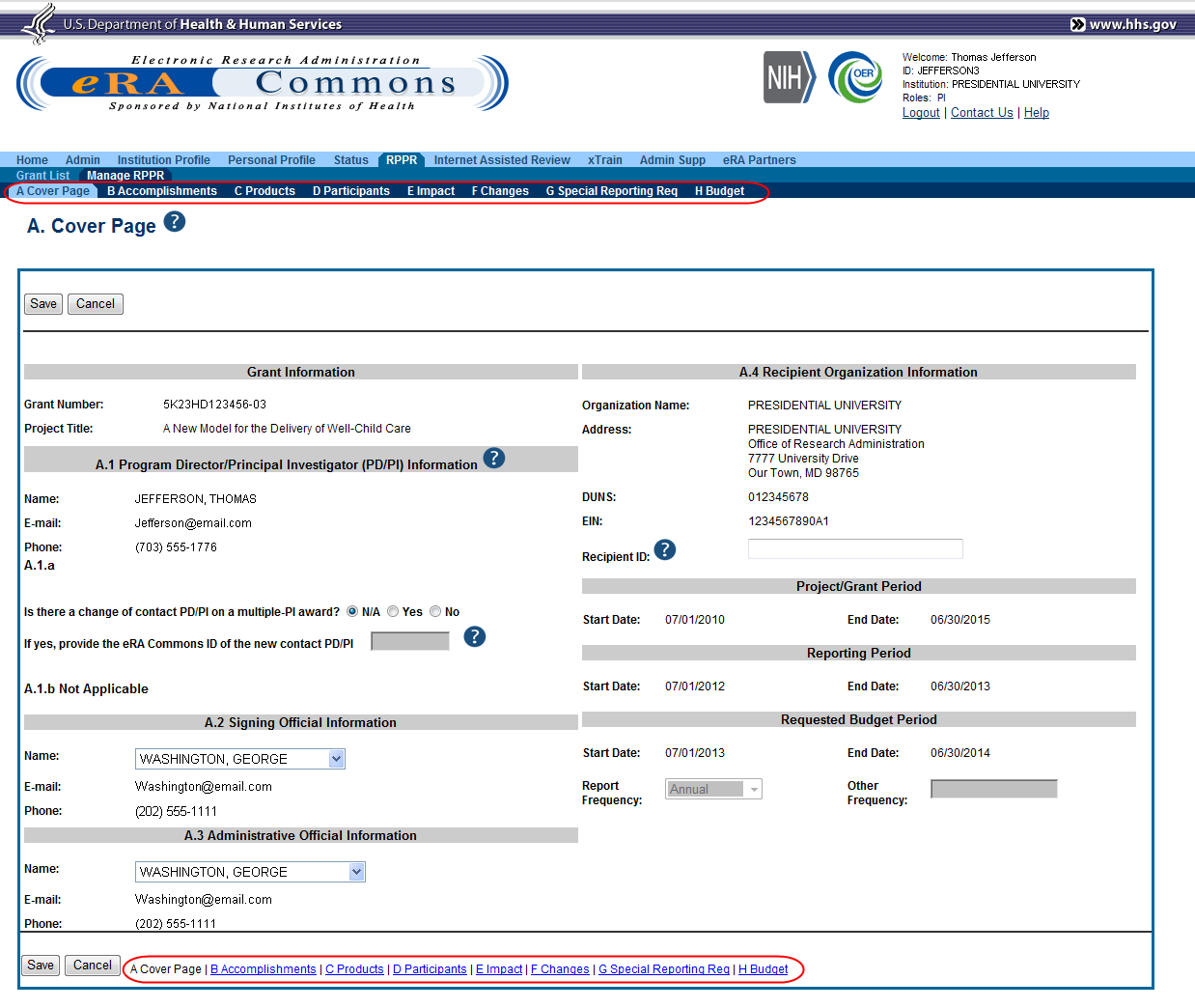The width and height of the screenshot is (1195, 1008).
Task: Click the HHS eagle emblem
Action: [x=39, y=23]
